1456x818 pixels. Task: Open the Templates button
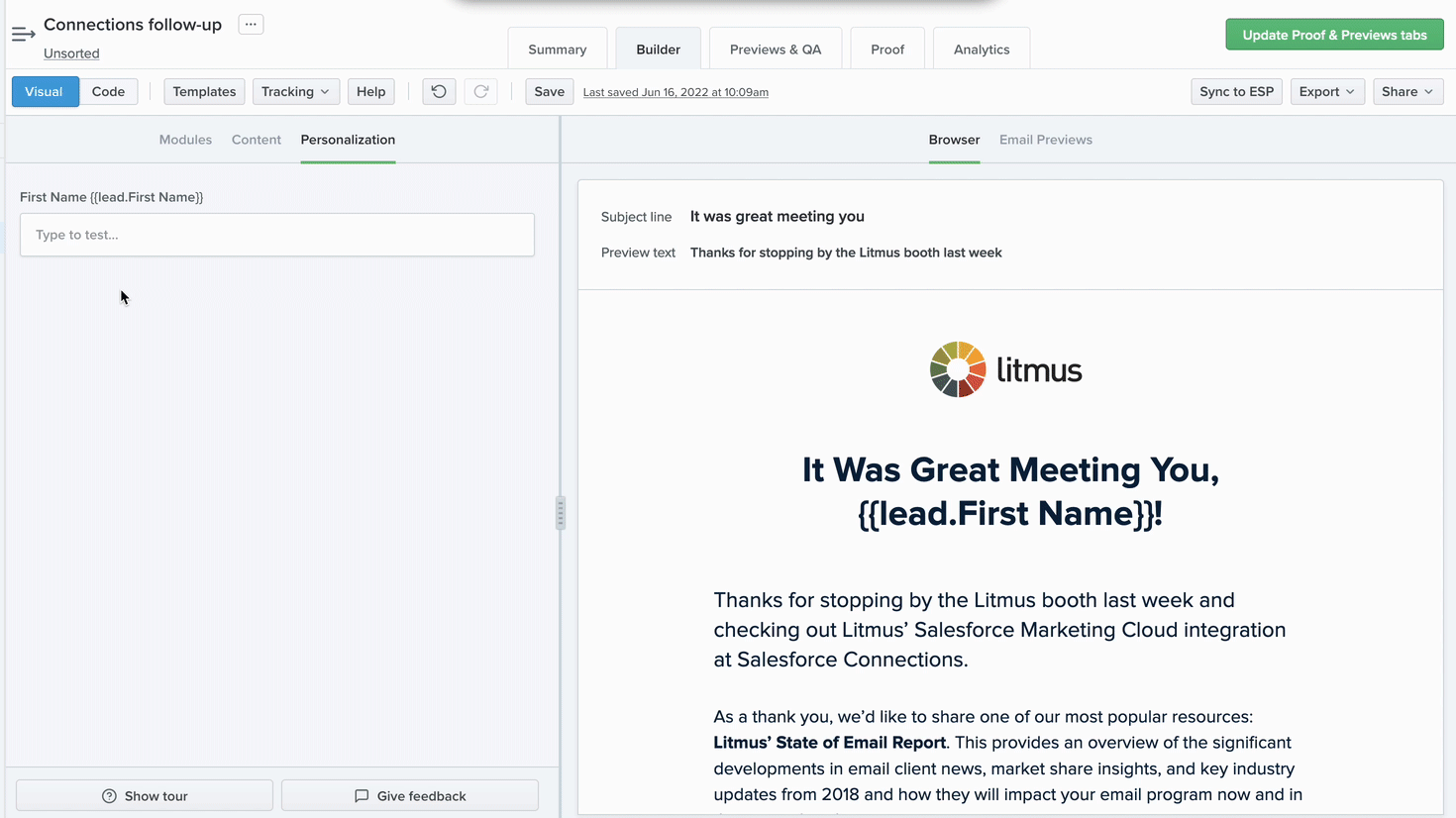[204, 91]
